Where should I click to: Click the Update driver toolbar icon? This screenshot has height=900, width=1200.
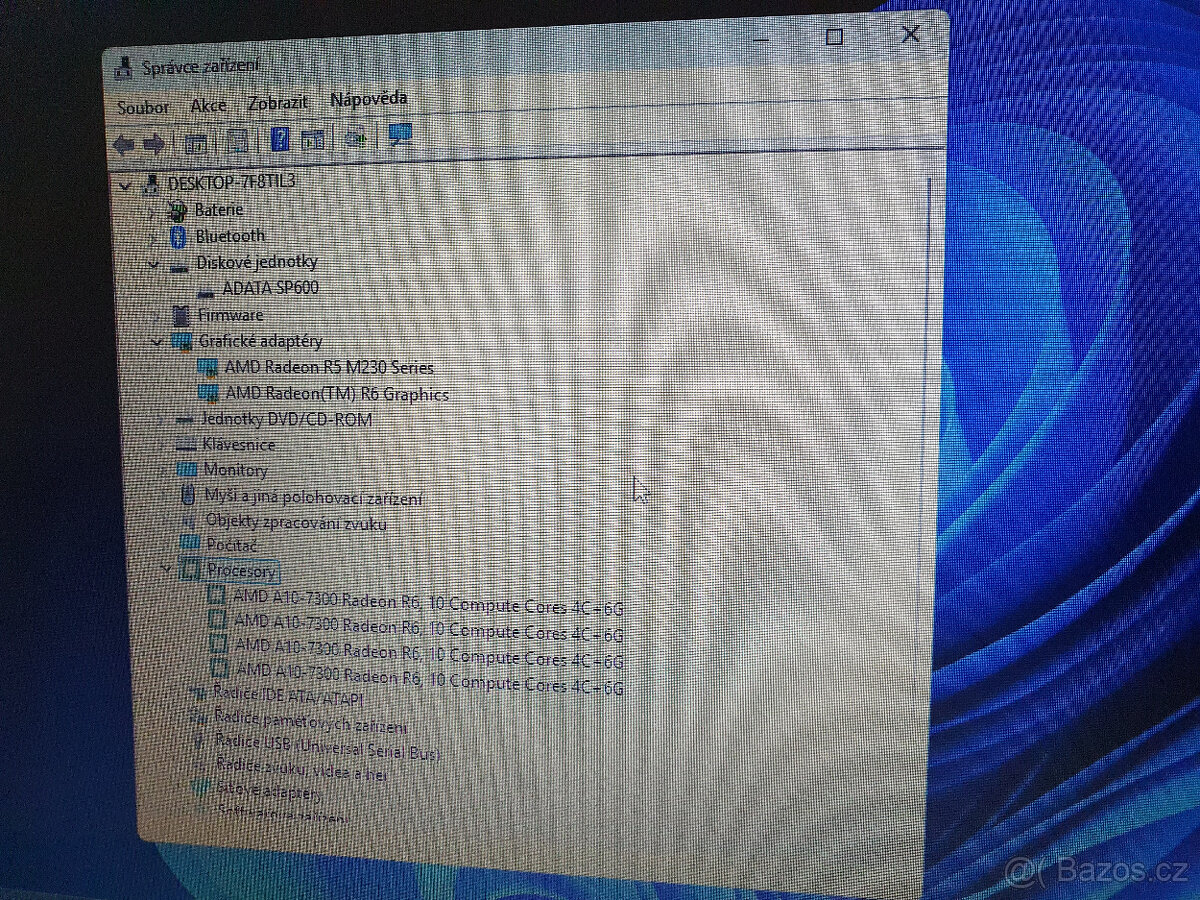(x=313, y=138)
